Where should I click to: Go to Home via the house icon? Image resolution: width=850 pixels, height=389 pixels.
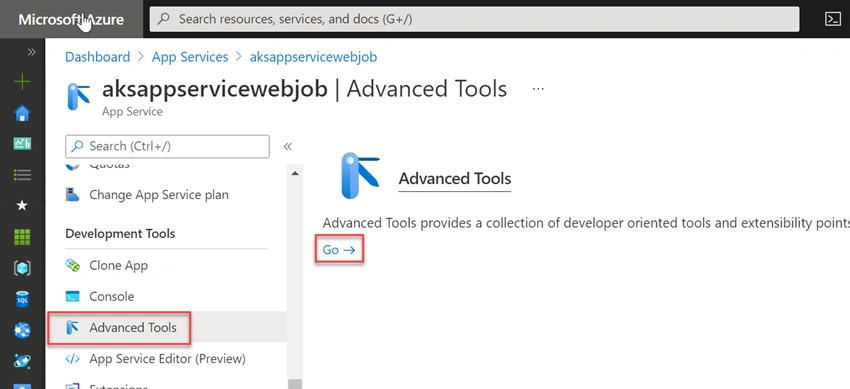(22, 113)
